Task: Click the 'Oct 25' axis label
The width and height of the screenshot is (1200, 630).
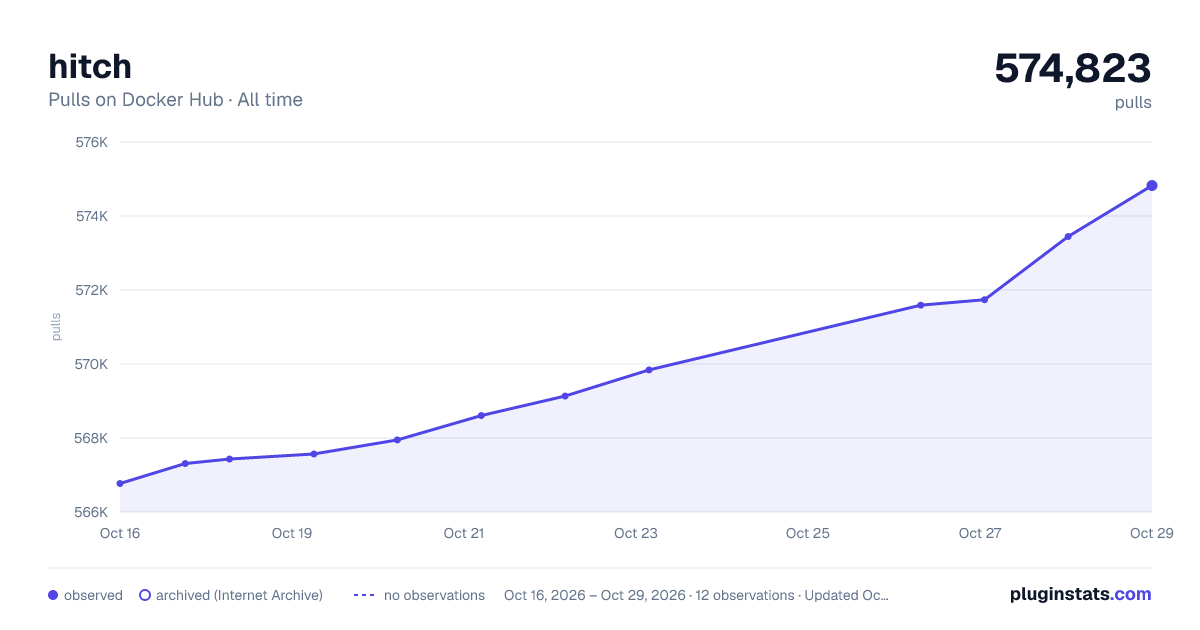Action: 808,533
